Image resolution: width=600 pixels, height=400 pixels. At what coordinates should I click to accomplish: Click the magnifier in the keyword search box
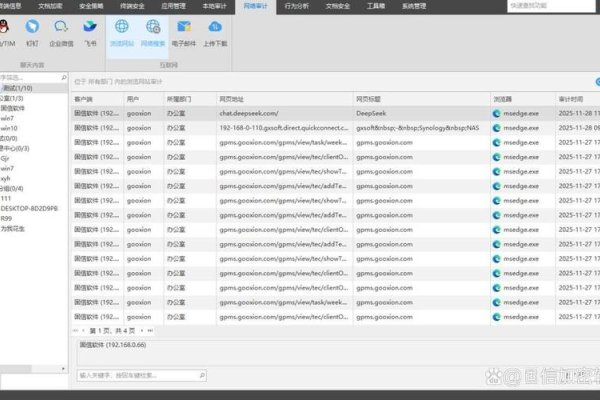click(202, 375)
